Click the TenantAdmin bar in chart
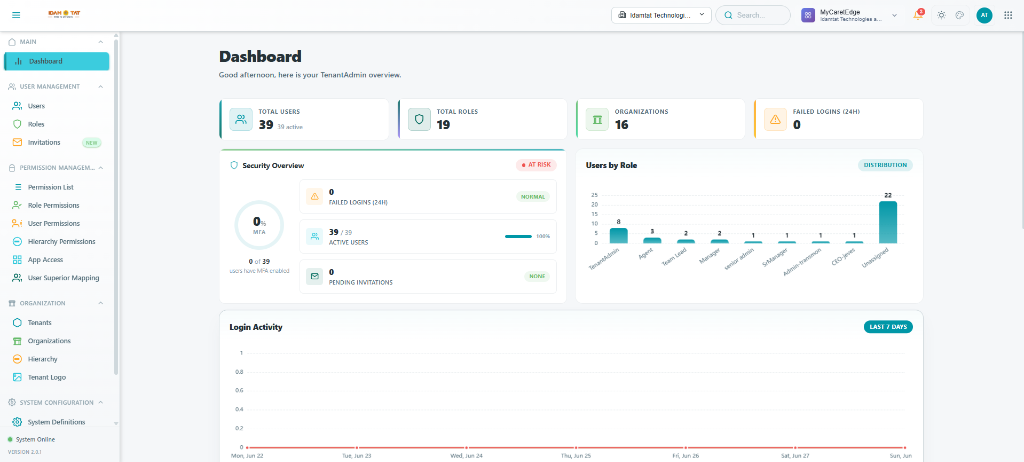Viewport: 1024px width, 462px height. click(x=618, y=235)
